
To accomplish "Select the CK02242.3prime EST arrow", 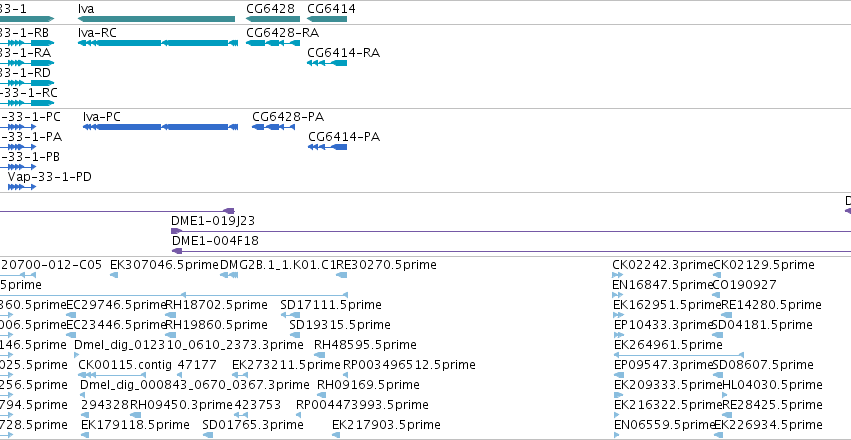I will pos(618,275).
